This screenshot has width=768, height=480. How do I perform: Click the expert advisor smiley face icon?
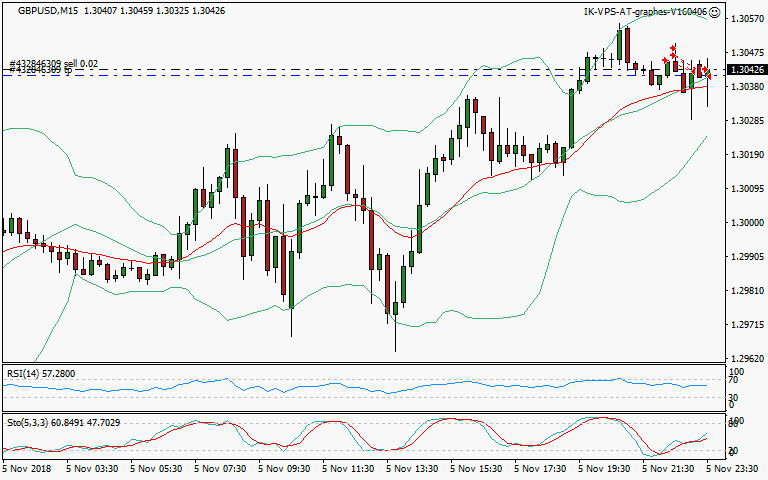click(x=715, y=13)
